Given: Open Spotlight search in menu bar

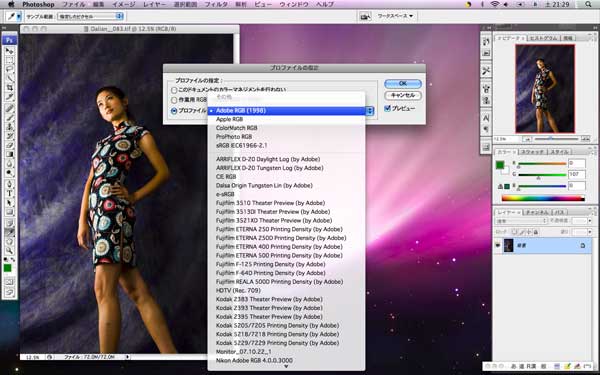Looking at the screenshot, I should 588,5.
